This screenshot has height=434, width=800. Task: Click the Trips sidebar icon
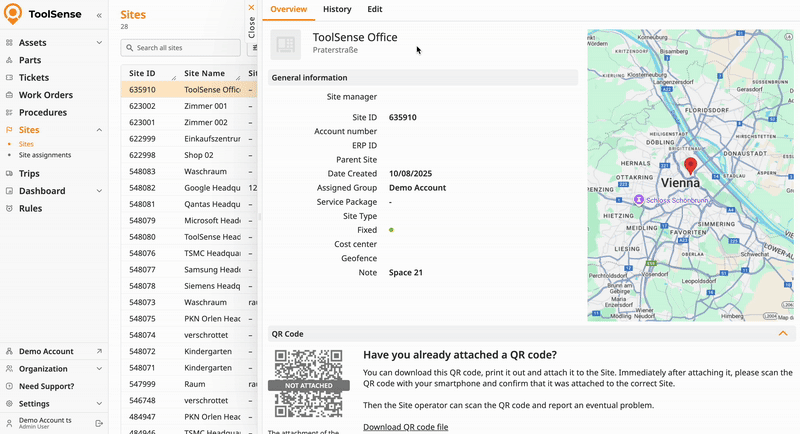coord(9,173)
